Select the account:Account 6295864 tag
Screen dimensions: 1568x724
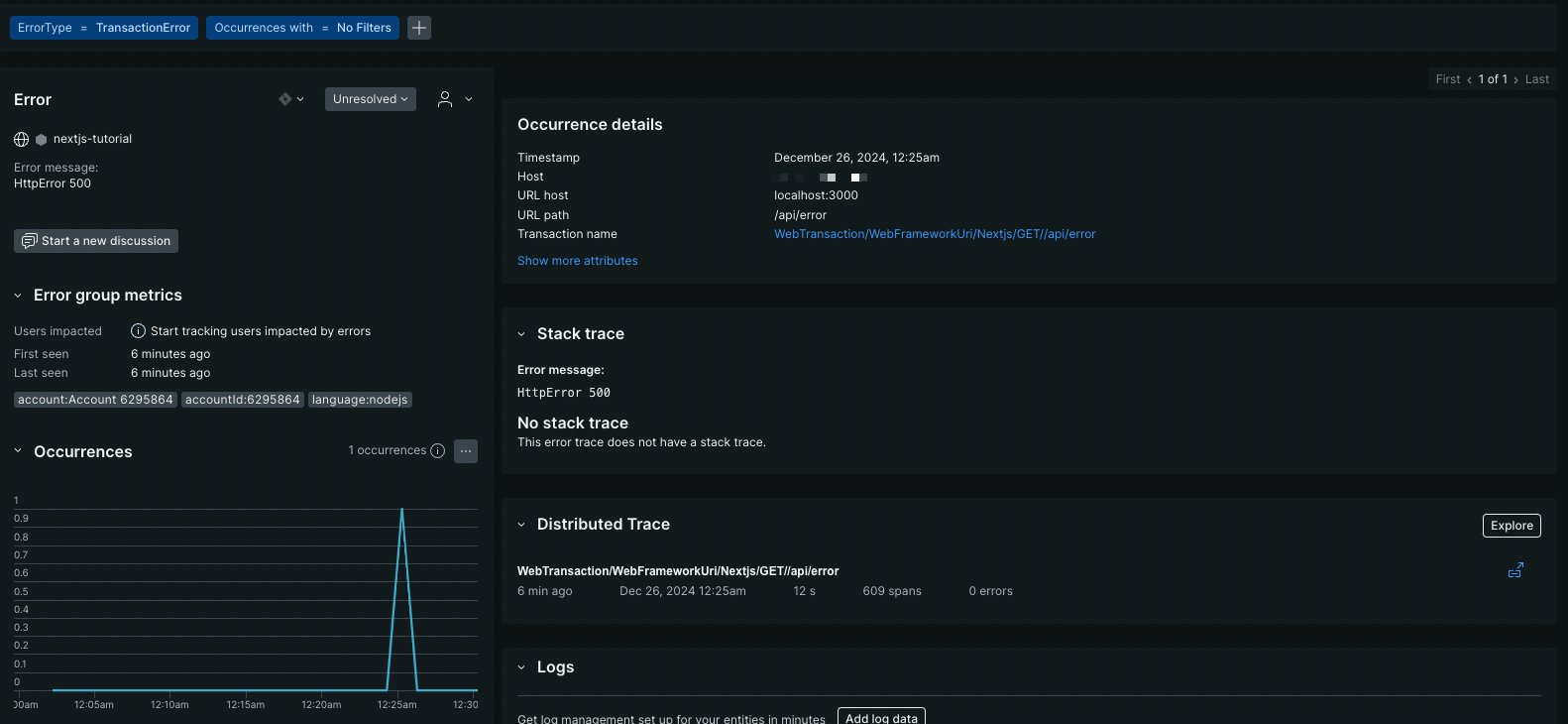[95, 400]
